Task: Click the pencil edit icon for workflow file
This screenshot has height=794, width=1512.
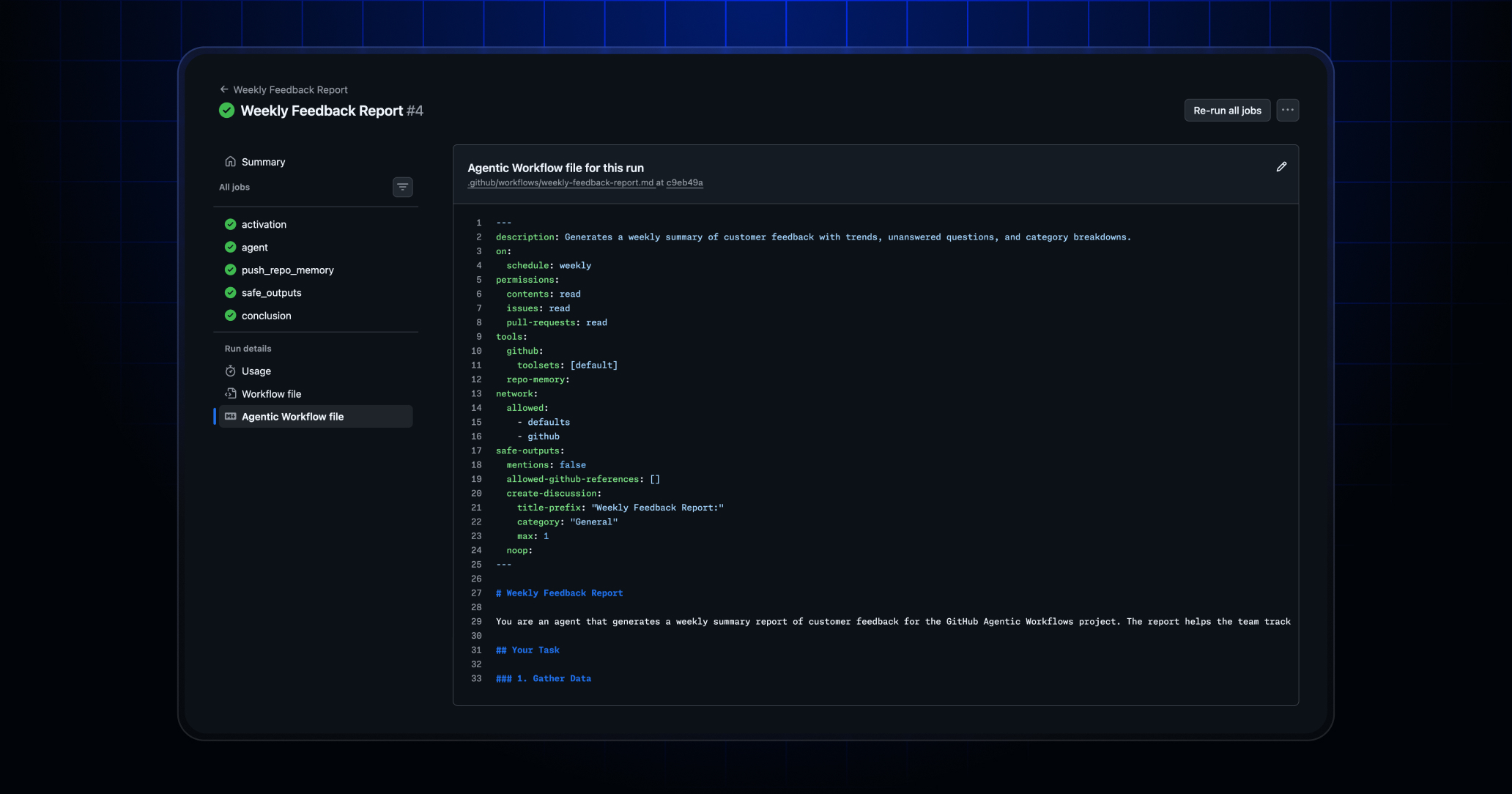Action: (x=1281, y=167)
